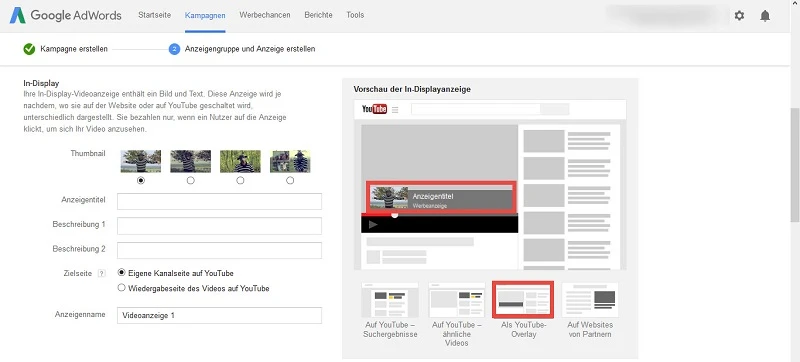Click the Vorschau der In-Displayanzeige heading
This screenshot has height=362, width=800.
point(412,89)
